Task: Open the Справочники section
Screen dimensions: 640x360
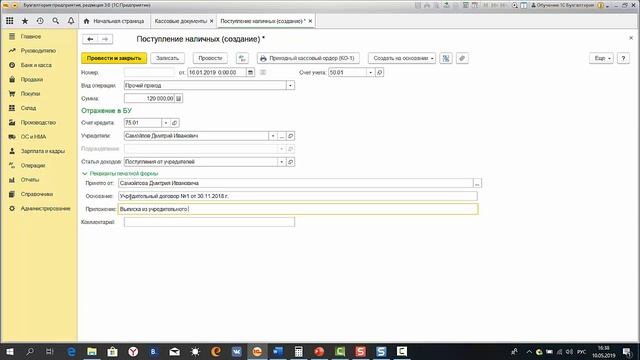Action: [x=37, y=194]
